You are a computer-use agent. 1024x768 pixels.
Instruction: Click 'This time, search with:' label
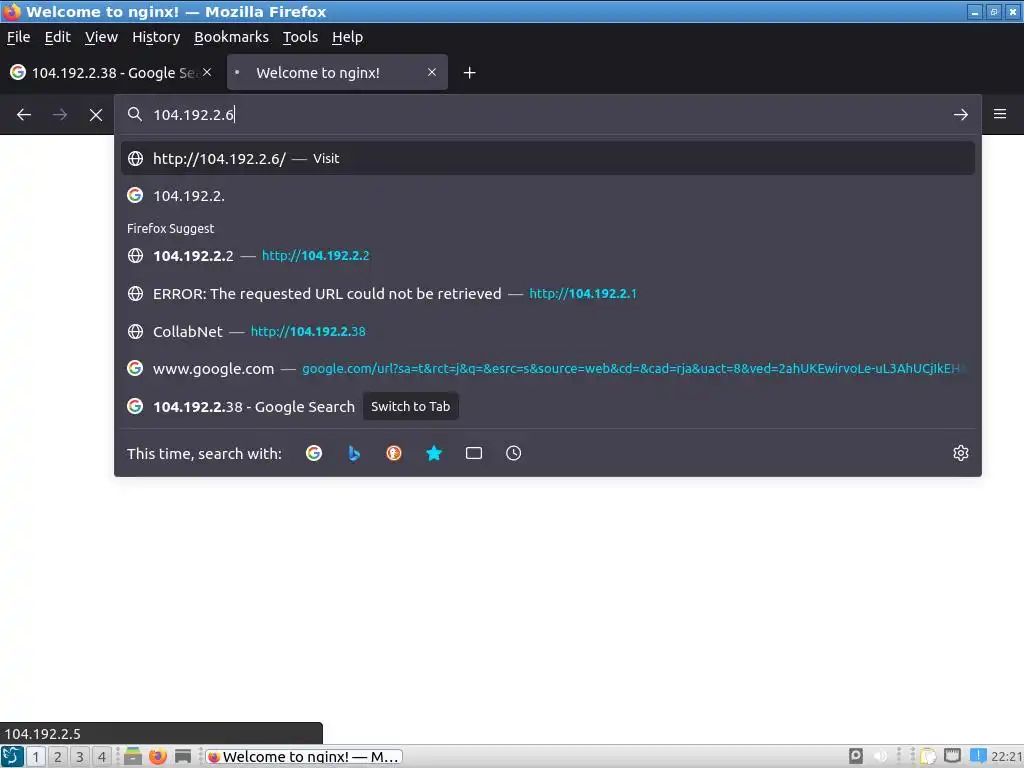click(204, 454)
